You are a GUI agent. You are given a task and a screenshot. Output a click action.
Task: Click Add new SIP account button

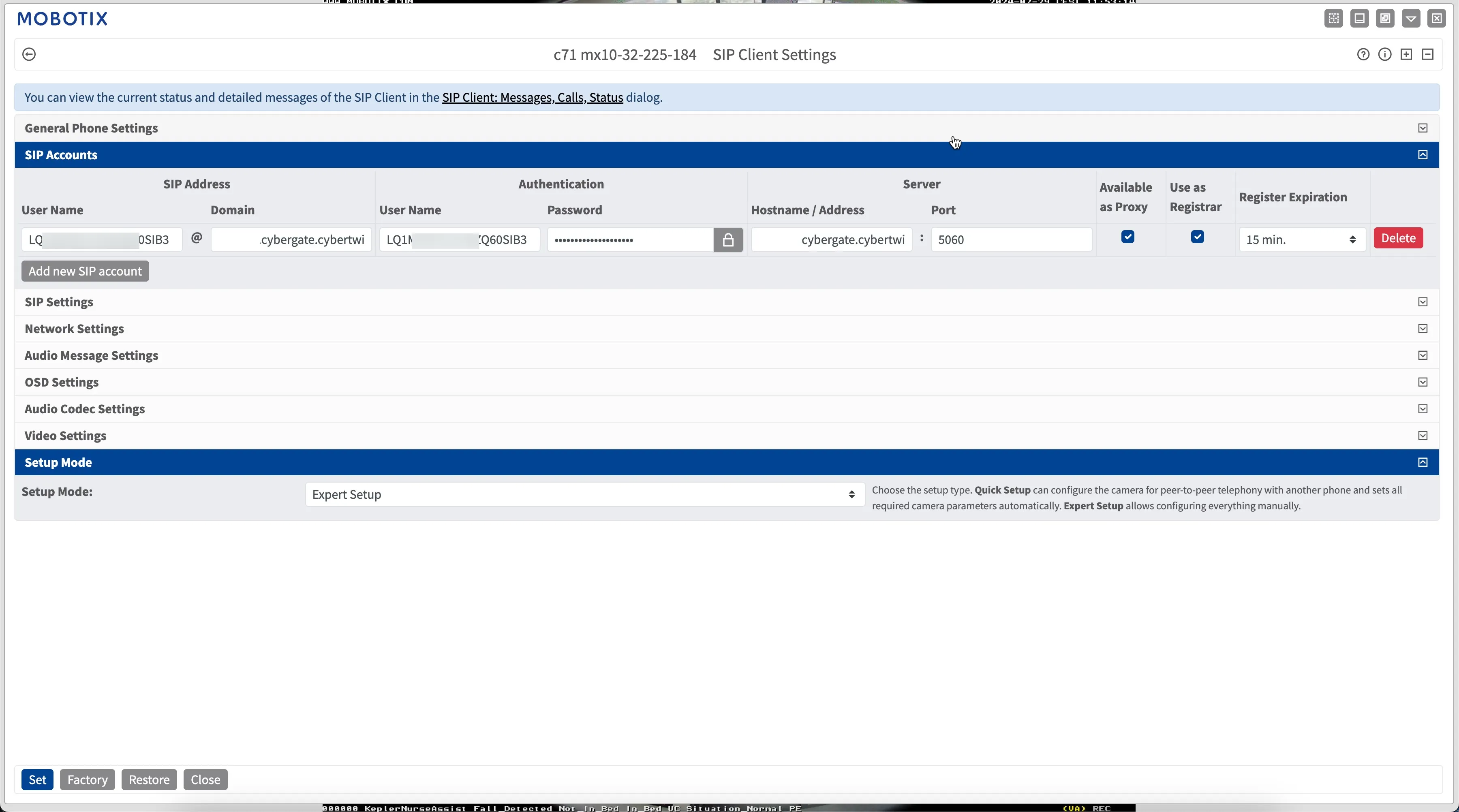85,271
